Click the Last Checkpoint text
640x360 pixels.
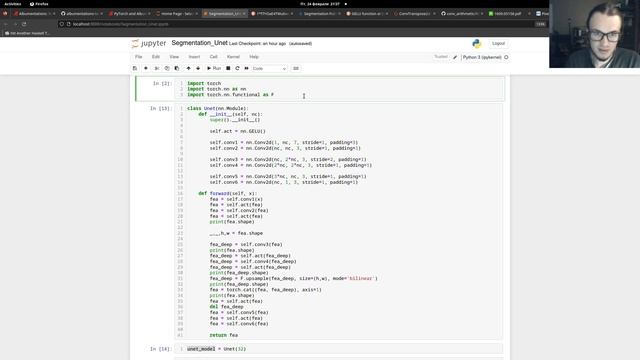[257, 43]
